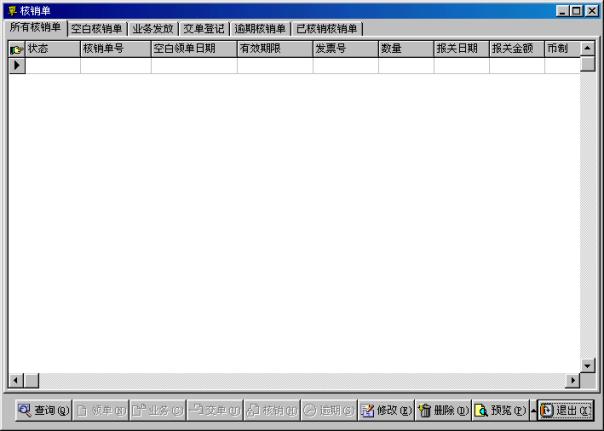The image size is (604, 431).
Task: Switch to the 逾期核销单 tab
Action: 260,29
